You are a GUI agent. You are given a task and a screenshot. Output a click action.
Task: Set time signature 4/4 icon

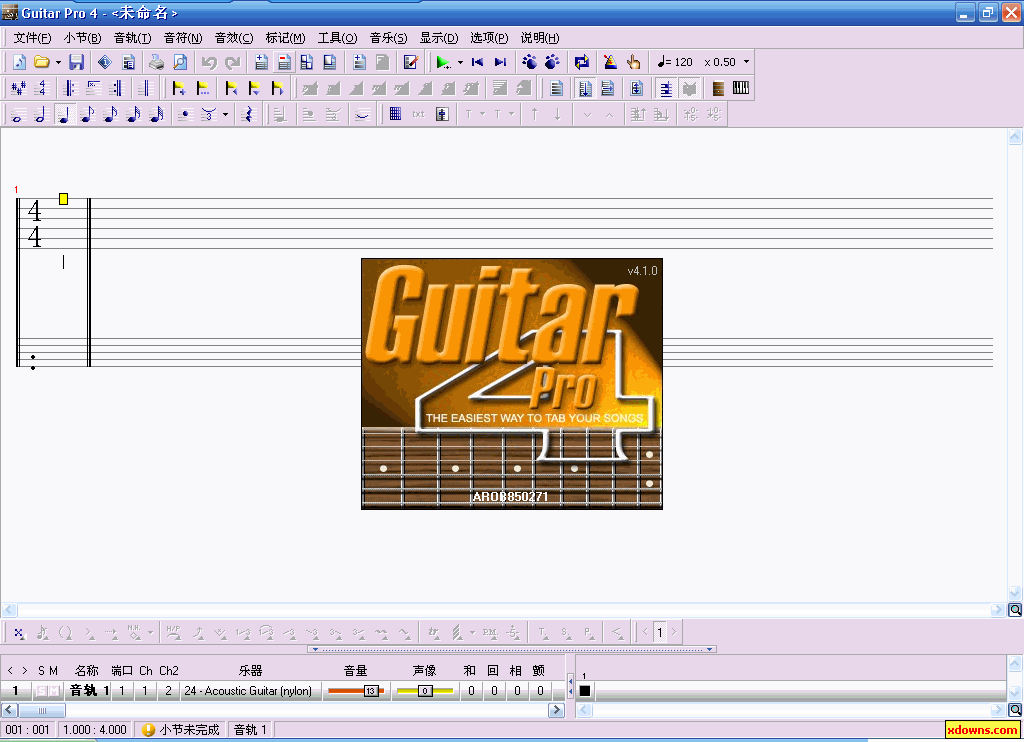pyautogui.click(x=42, y=88)
